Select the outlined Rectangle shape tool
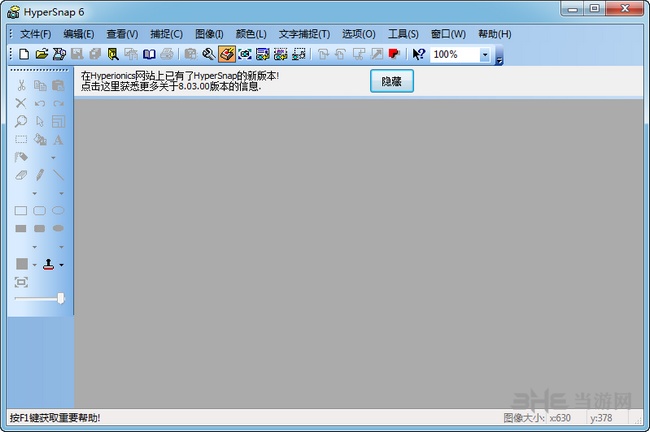Viewport: 650px width, 432px height. [x=21, y=211]
